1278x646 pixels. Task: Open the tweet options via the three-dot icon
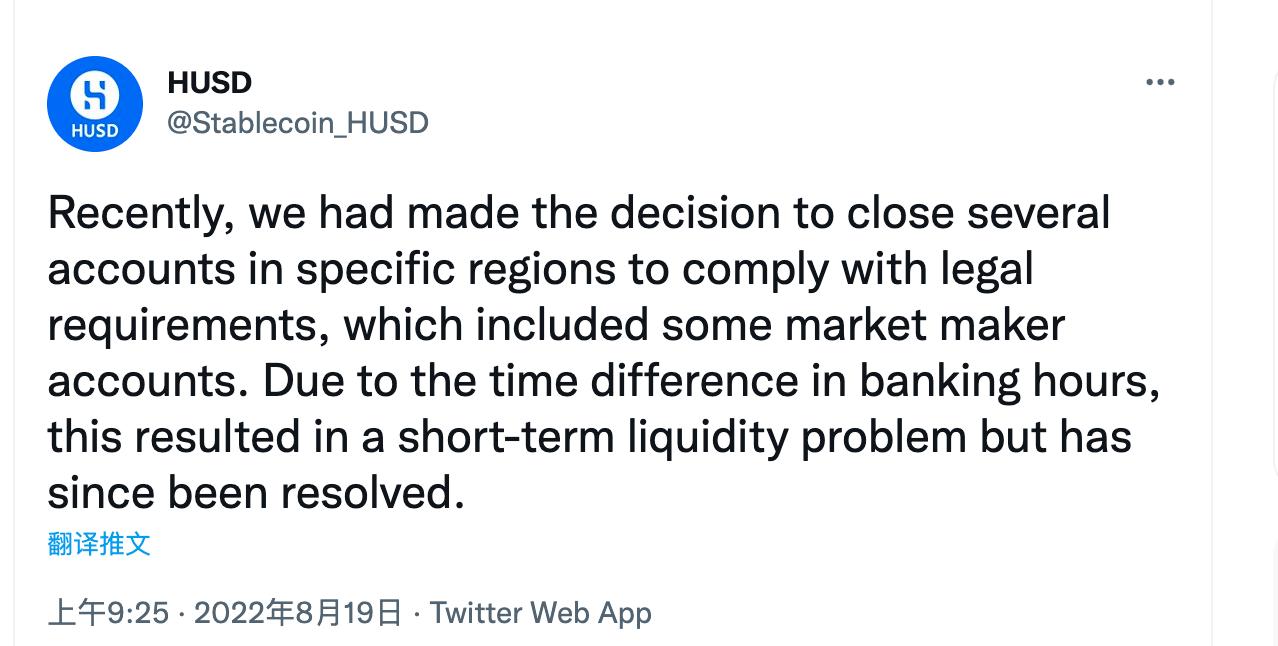1160,81
